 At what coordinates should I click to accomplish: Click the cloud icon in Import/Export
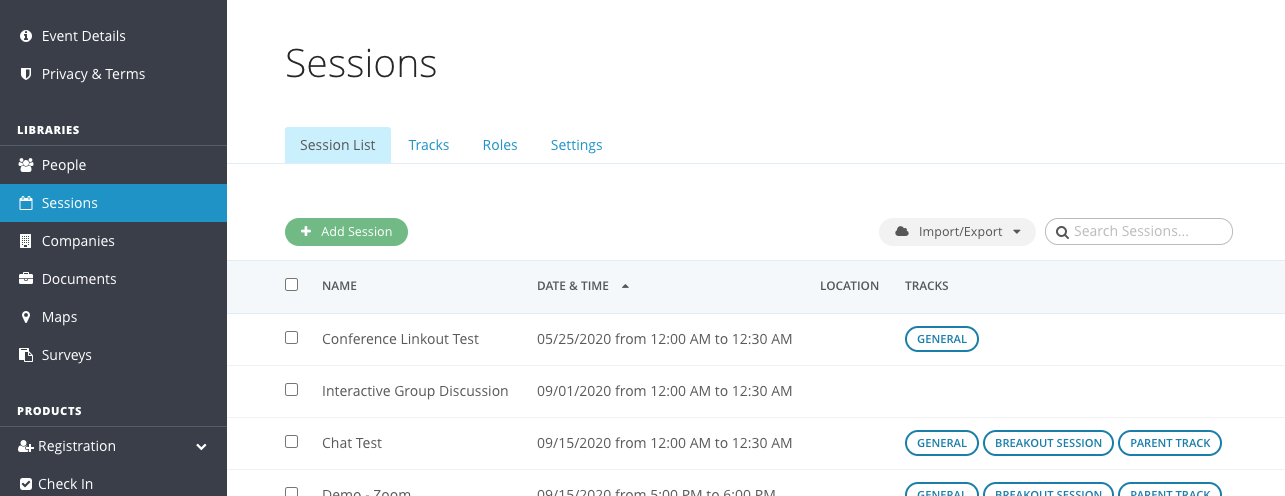(x=902, y=232)
